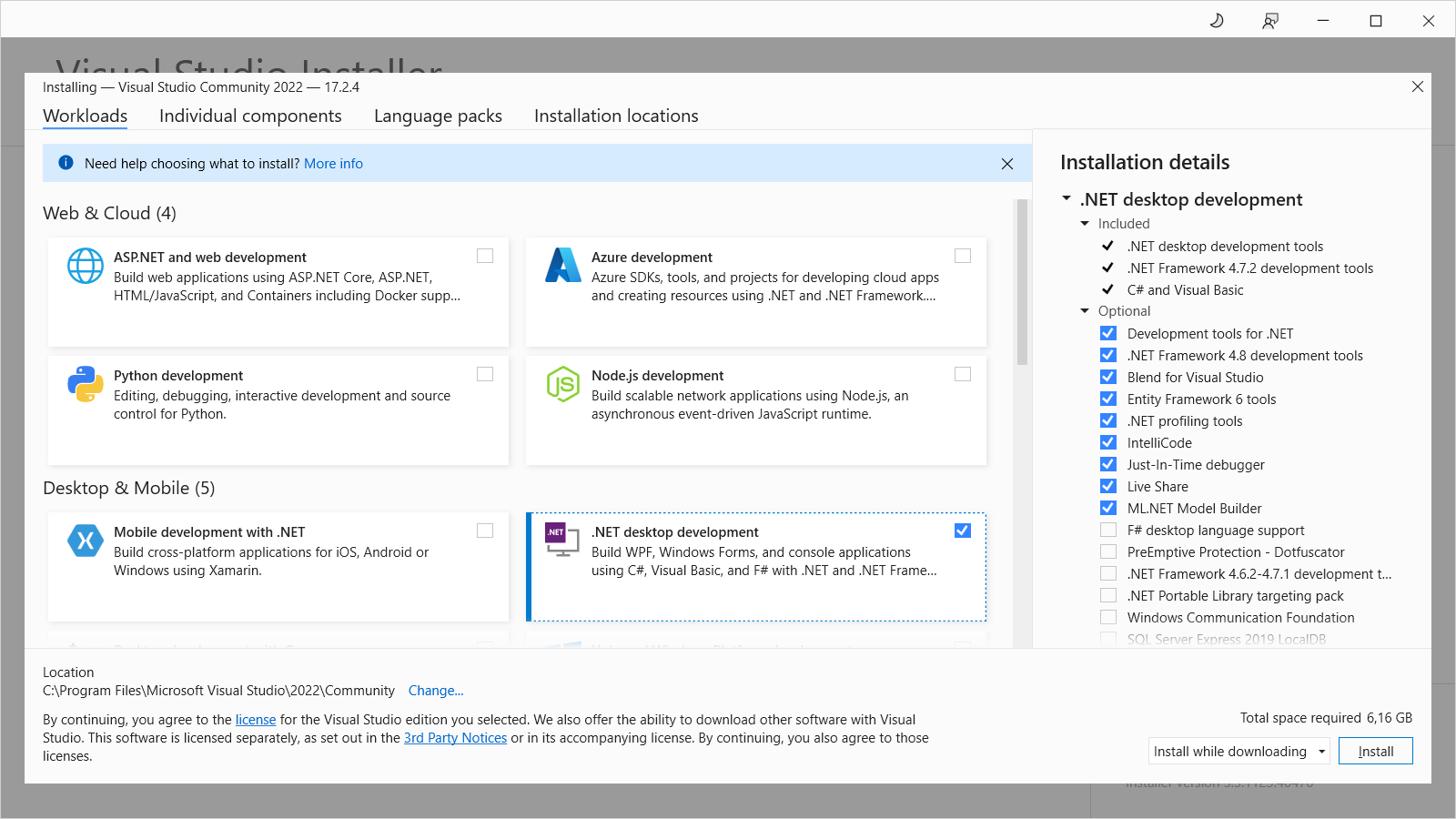Uncheck Development tools for .NET option
The image size is (1456, 819).
(x=1108, y=333)
